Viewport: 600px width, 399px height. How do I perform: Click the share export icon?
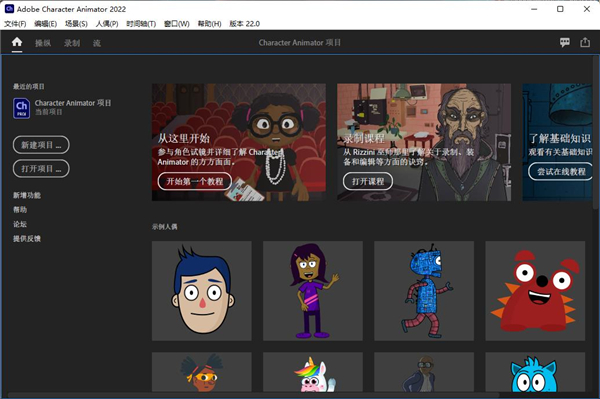(x=585, y=42)
